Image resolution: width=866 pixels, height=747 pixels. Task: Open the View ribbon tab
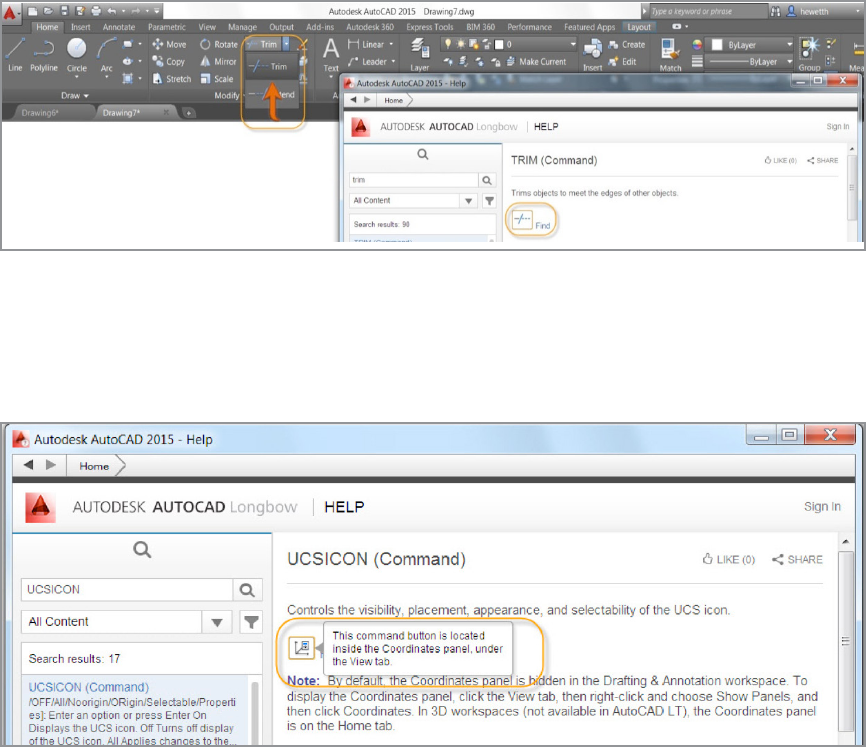click(x=207, y=27)
